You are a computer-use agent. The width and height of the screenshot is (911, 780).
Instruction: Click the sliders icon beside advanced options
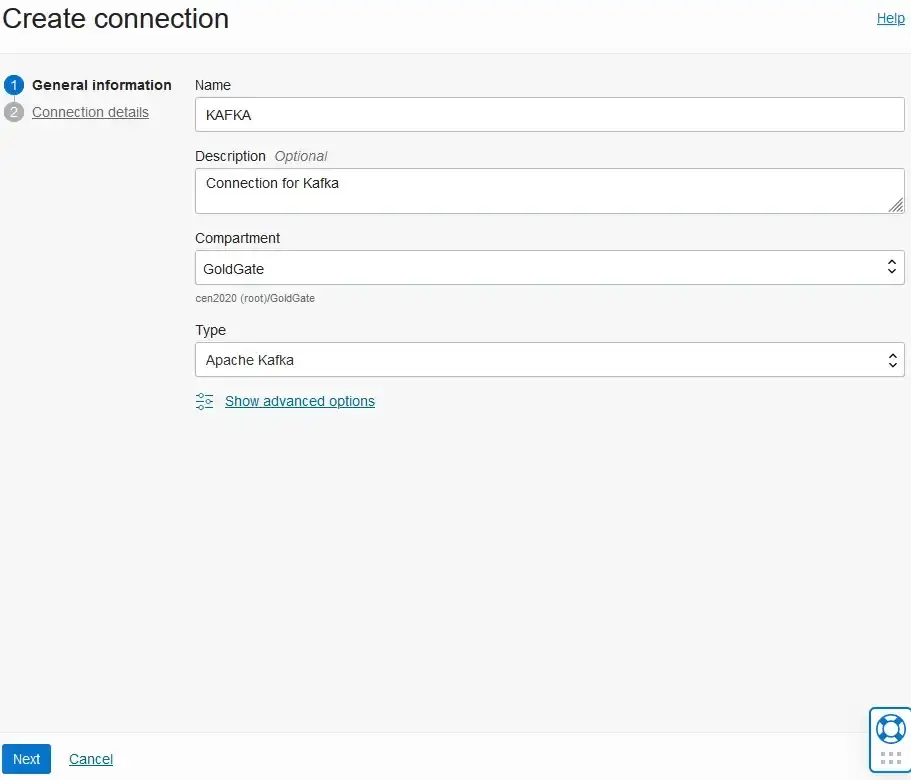pyautogui.click(x=204, y=401)
